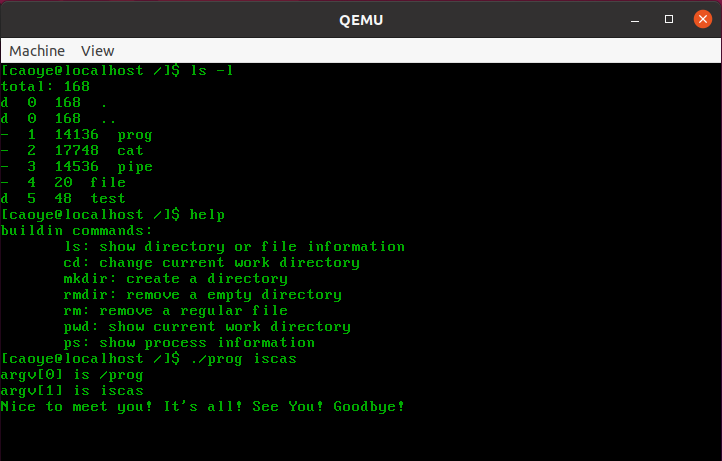Click the 'pipe' file entry in listing

click(x=134, y=167)
